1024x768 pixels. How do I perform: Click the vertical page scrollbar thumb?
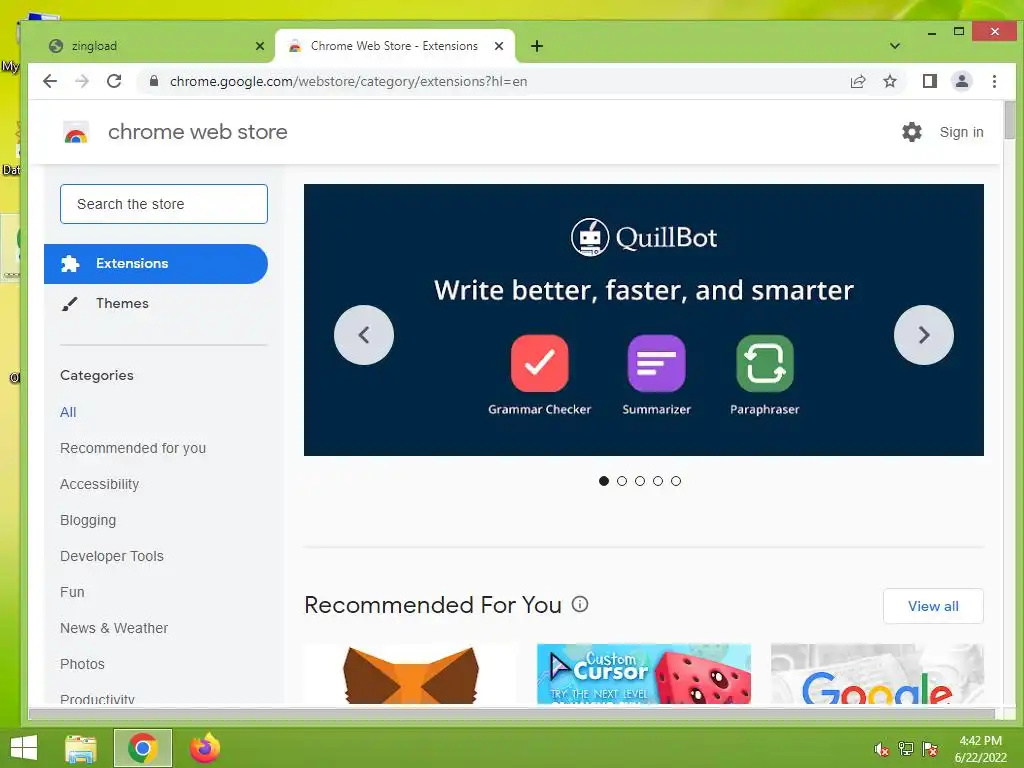pyautogui.click(x=1010, y=120)
